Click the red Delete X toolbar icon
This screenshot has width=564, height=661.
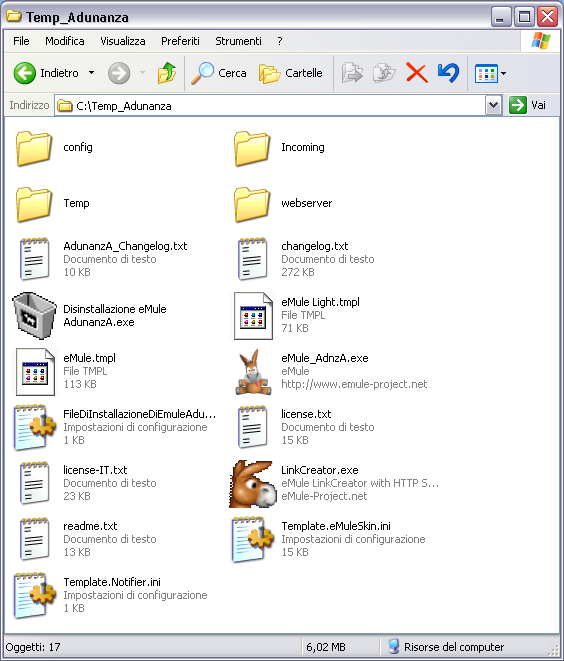pyautogui.click(x=416, y=73)
